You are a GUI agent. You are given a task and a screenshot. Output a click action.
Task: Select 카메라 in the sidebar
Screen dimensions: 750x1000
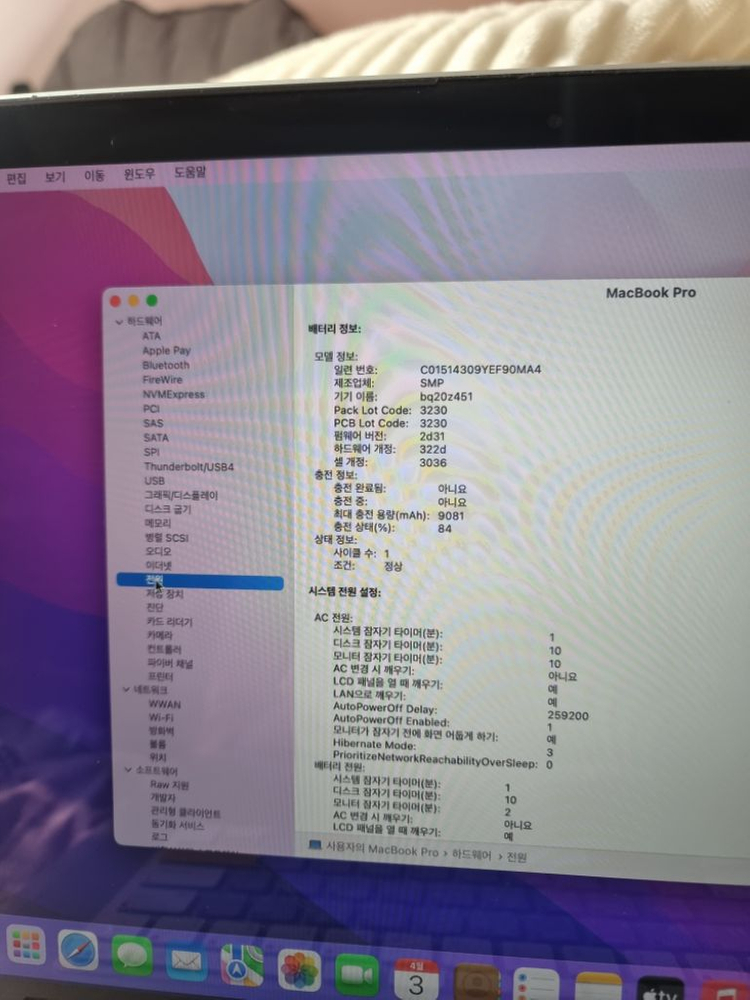point(159,635)
